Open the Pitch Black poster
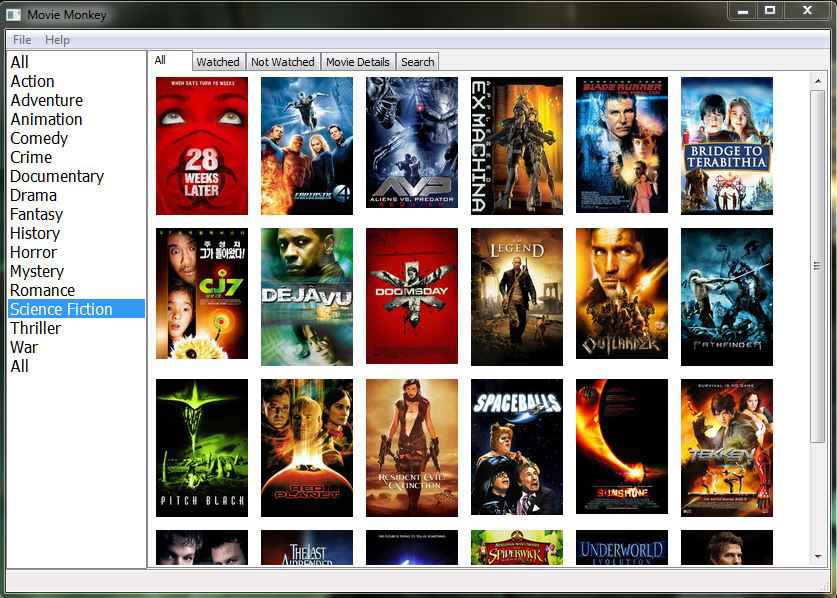Image resolution: width=837 pixels, height=598 pixels. pos(202,448)
